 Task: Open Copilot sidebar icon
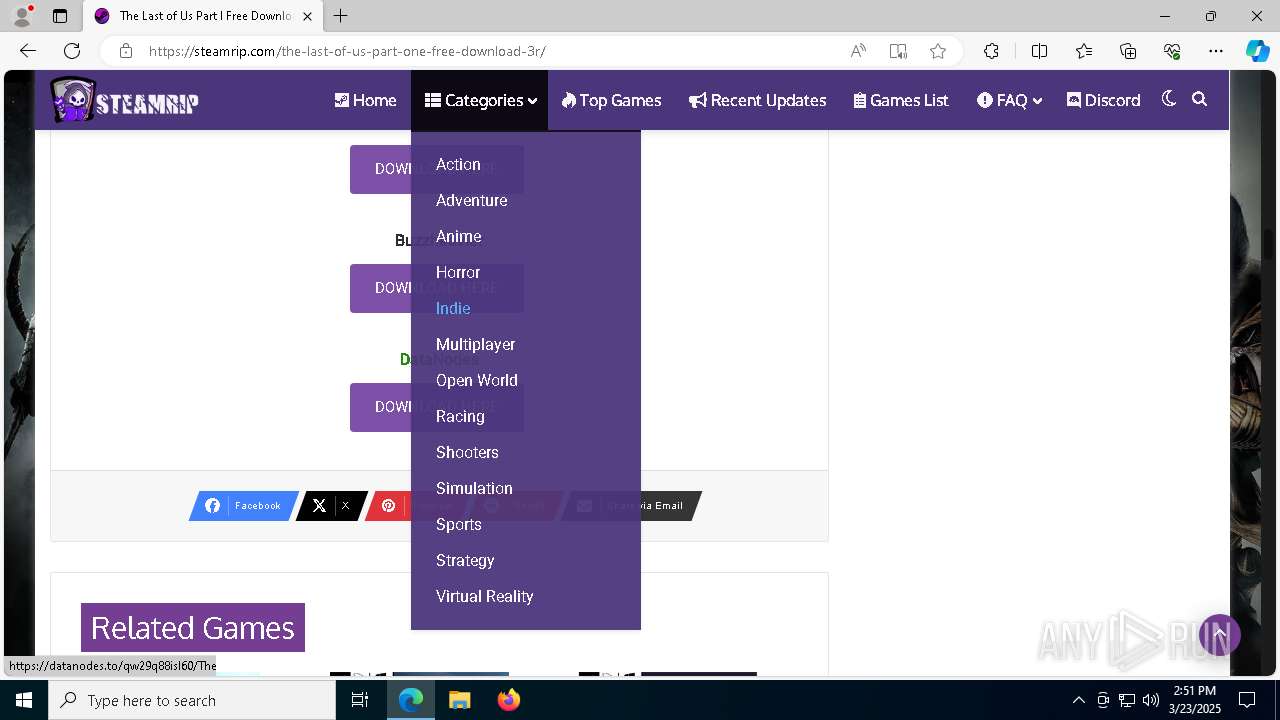pyautogui.click(x=1257, y=51)
